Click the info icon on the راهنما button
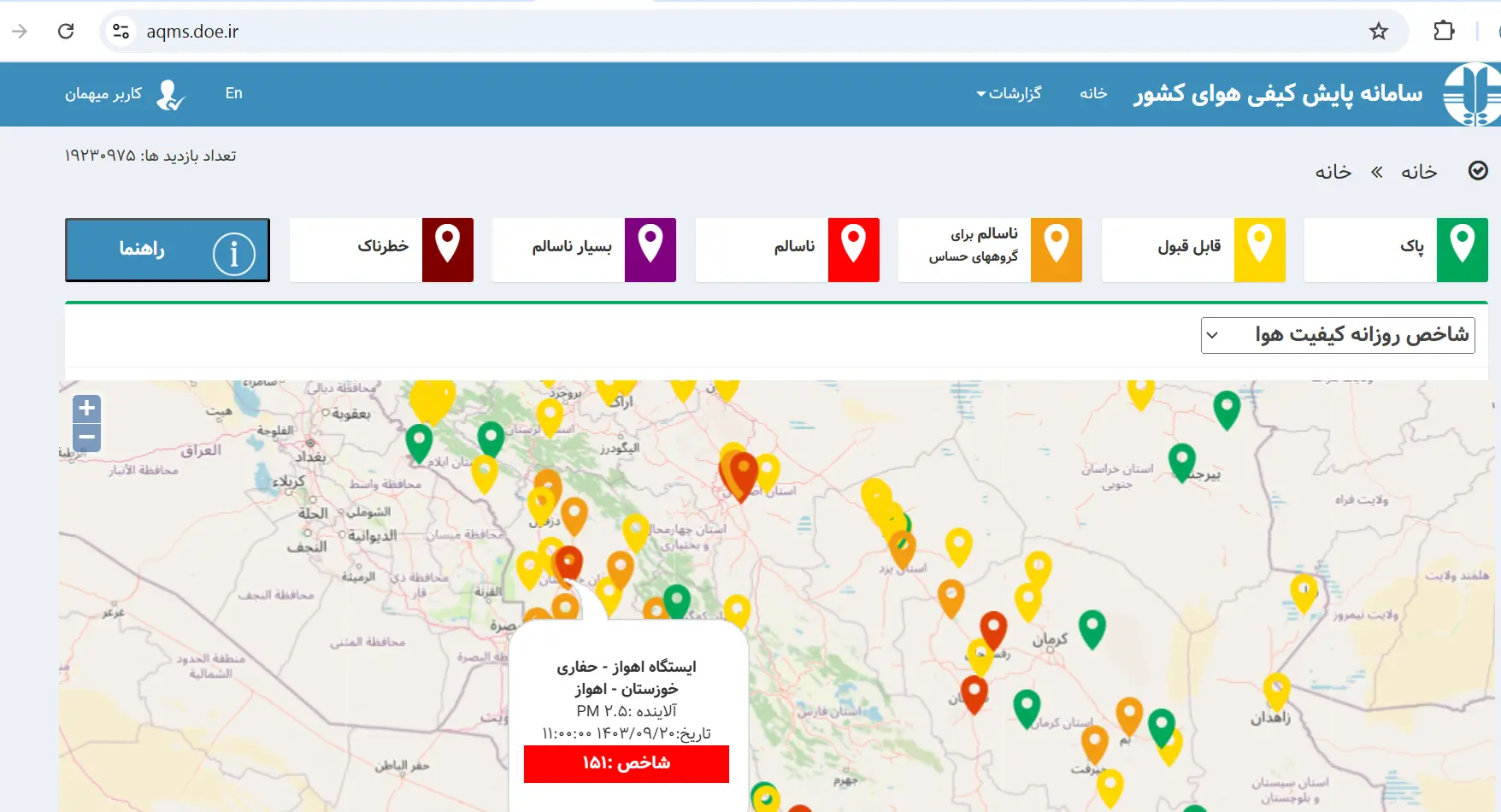This screenshot has width=1501, height=812. pos(233,254)
